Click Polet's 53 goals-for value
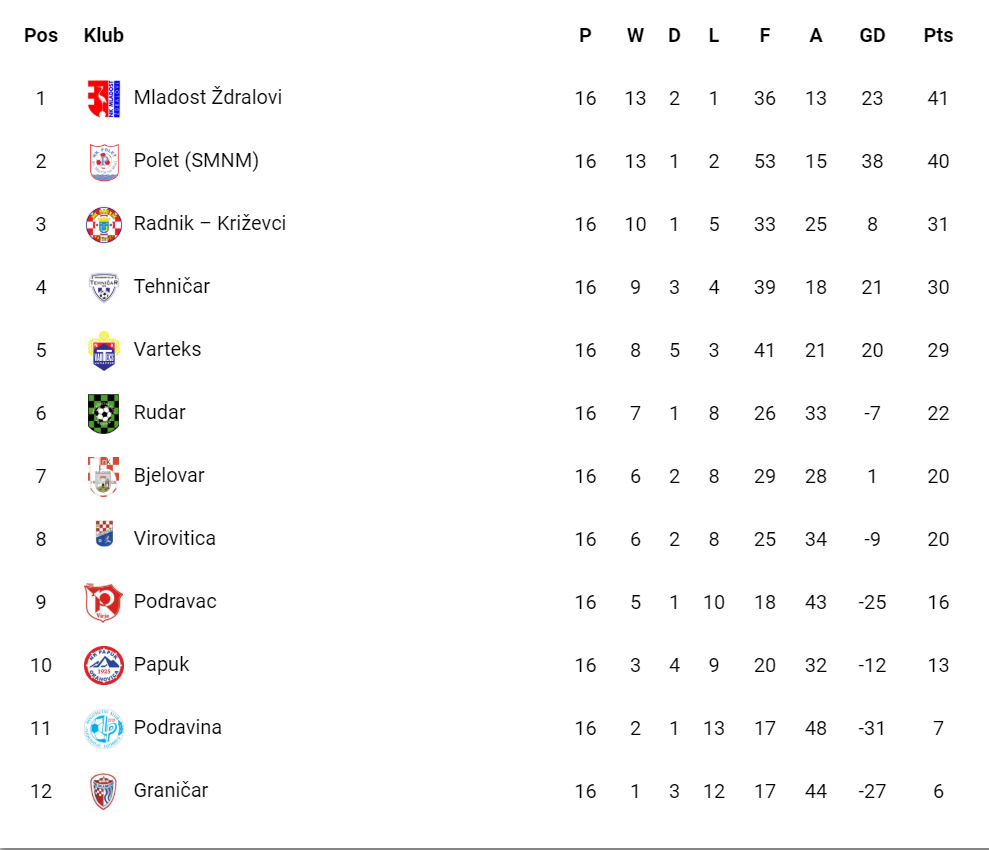This screenshot has height=850, width=989. 764,161
